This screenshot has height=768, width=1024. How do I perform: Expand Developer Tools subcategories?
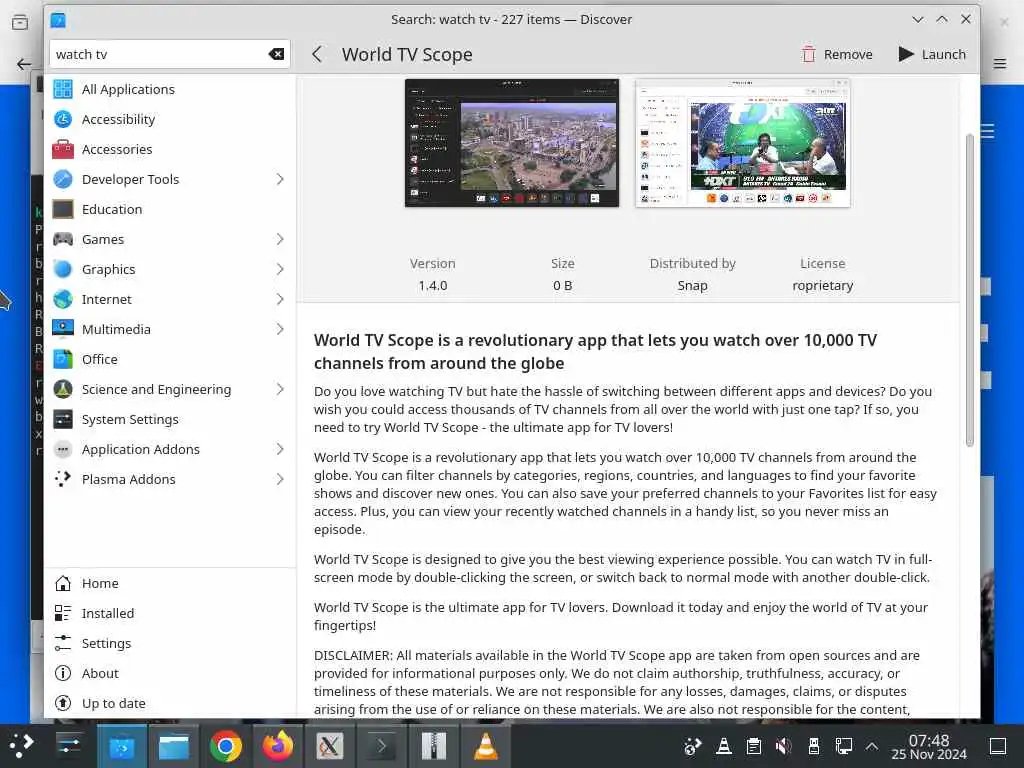[x=280, y=179]
